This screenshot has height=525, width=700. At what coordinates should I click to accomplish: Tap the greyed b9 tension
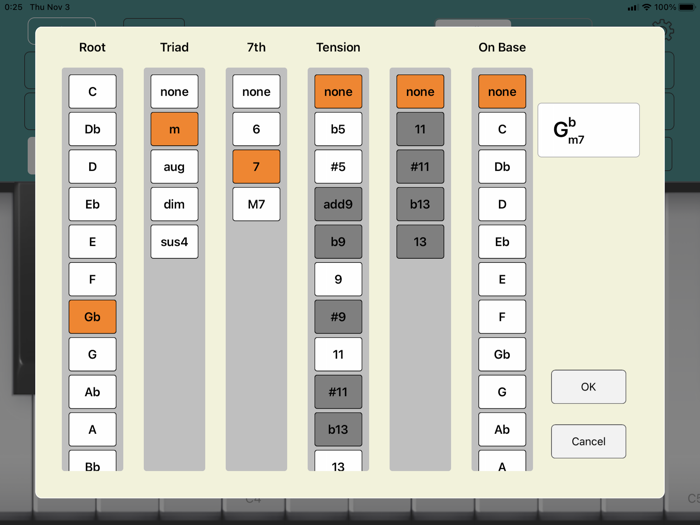(338, 242)
